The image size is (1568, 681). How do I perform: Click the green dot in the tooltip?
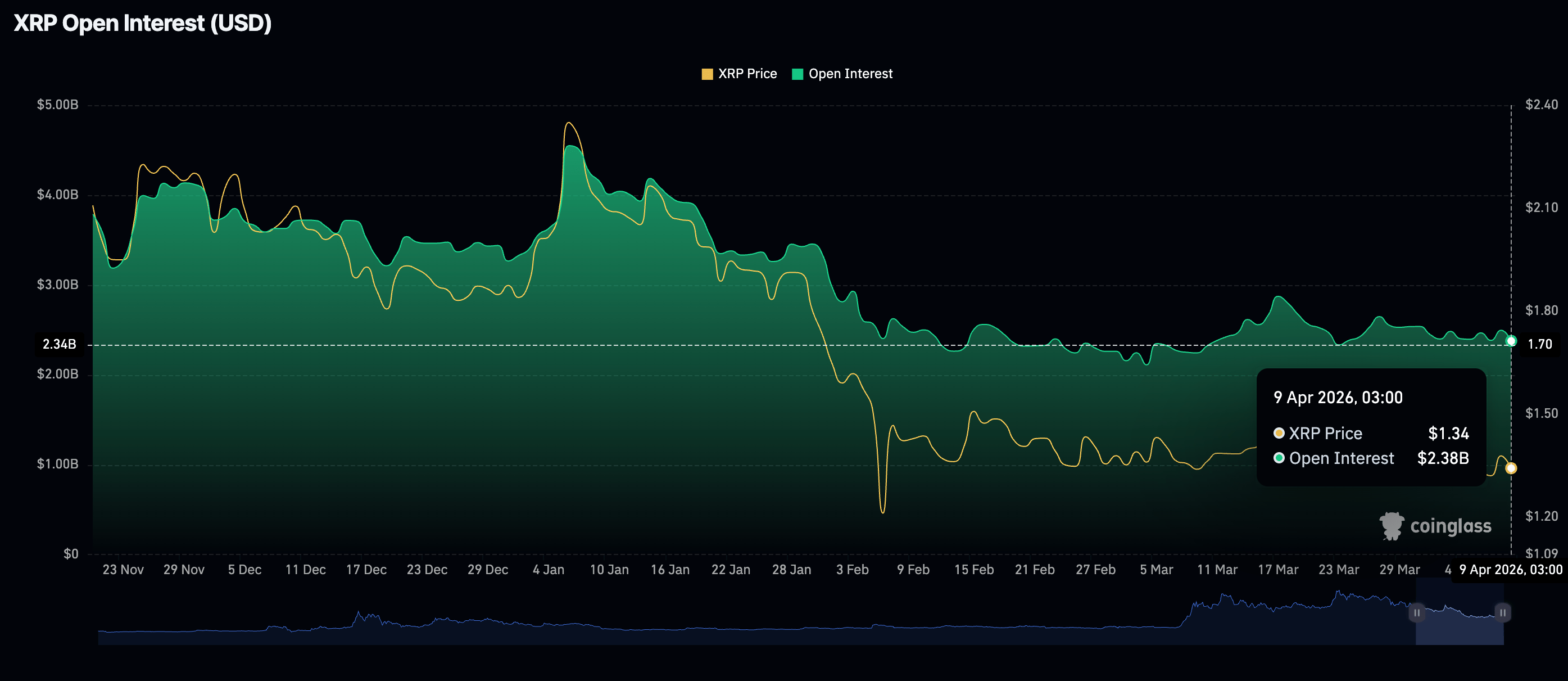[x=1279, y=458]
